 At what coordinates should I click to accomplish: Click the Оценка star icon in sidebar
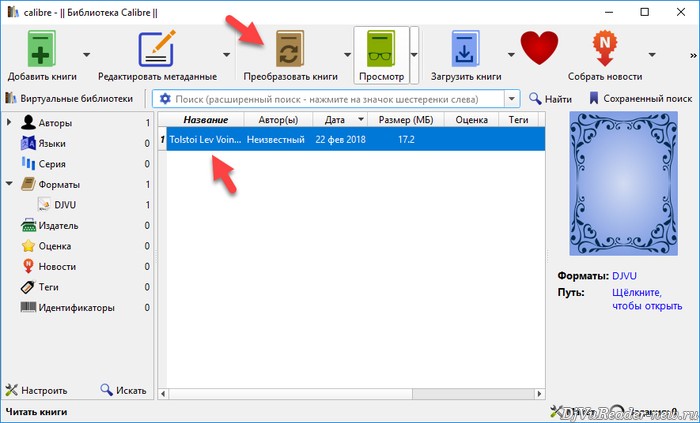click(x=28, y=246)
